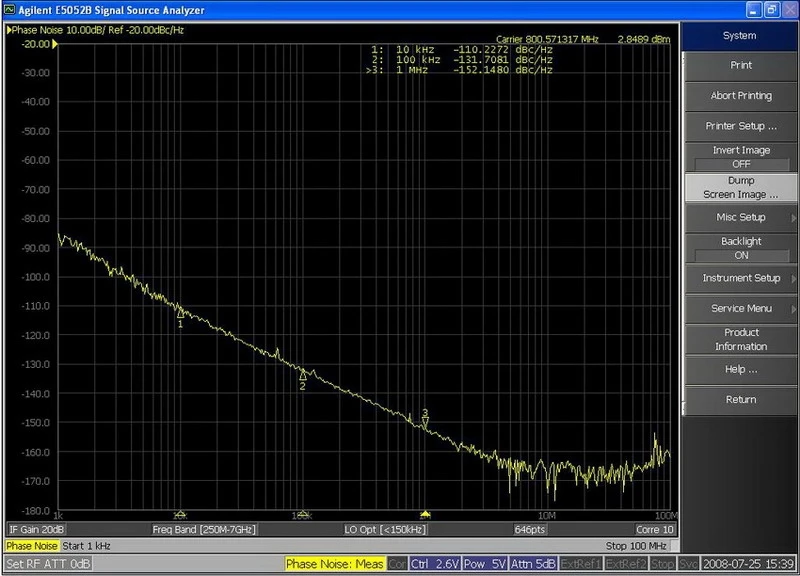Click date-time '2008-07-25 15:39'

748,564
